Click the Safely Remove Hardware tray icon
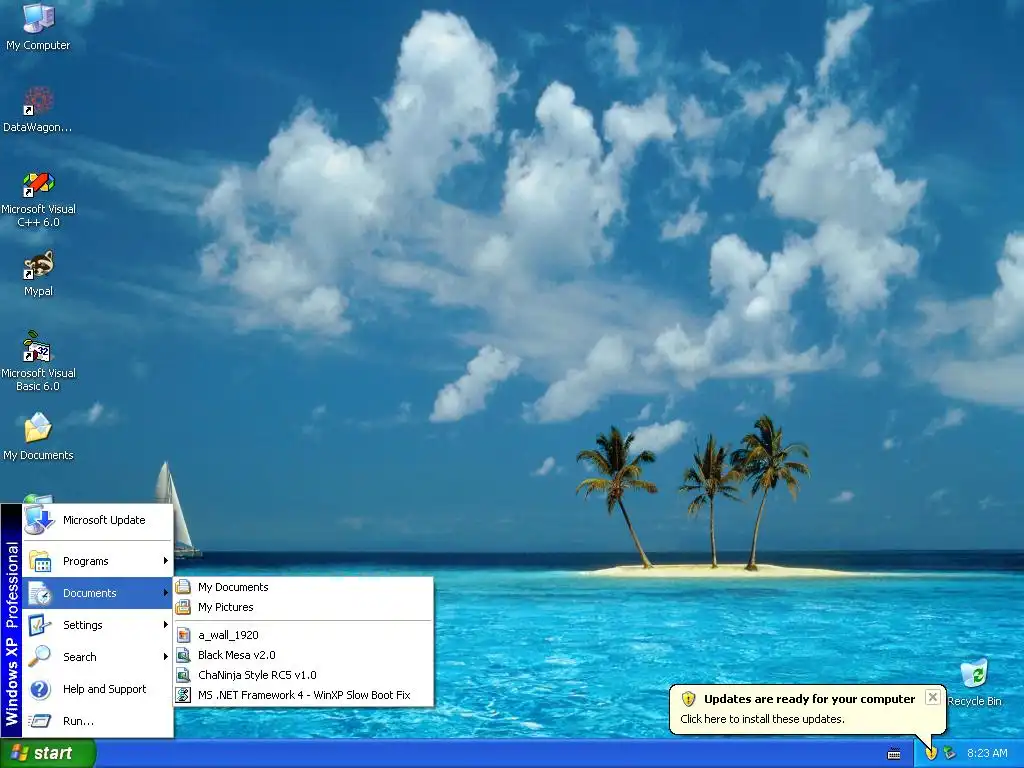The width and height of the screenshot is (1024, 768). click(950, 754)
